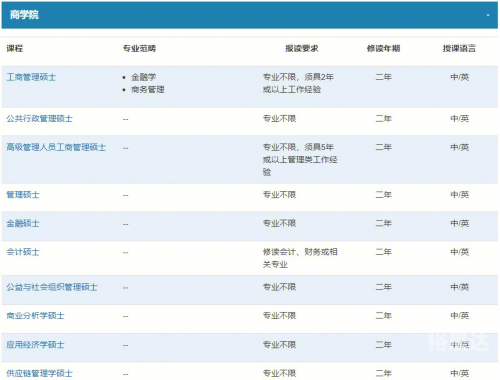Open the 商业分析学硕士 course link
500x380 pixels.
pos(35,316)
